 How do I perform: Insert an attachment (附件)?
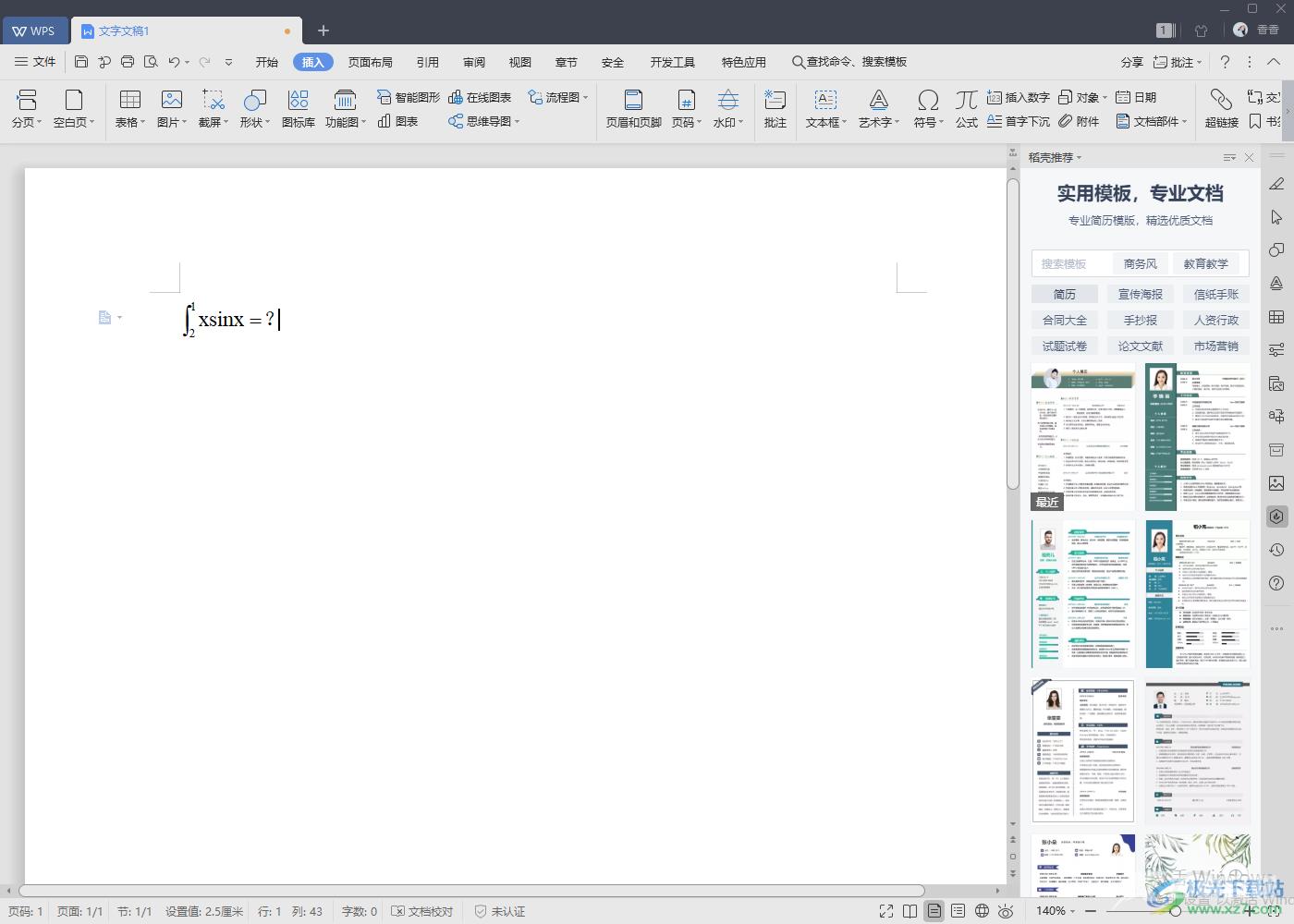[x=1080, y=121]
